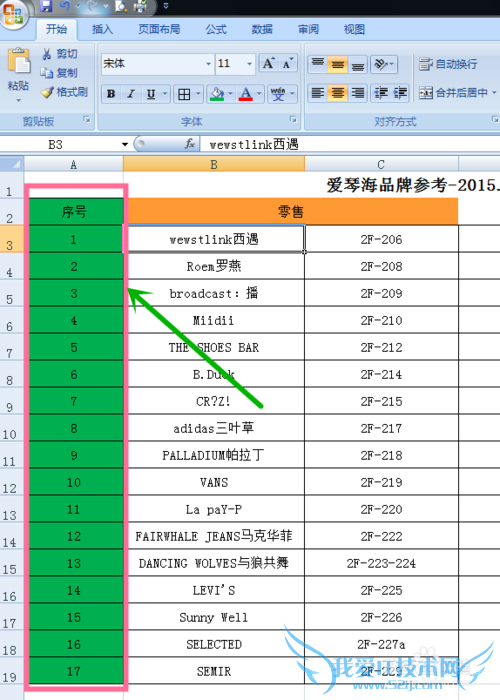500x700 pixels.
Task: Click the Redo icon in quick access toolbar
Action: tap(92, 6)
